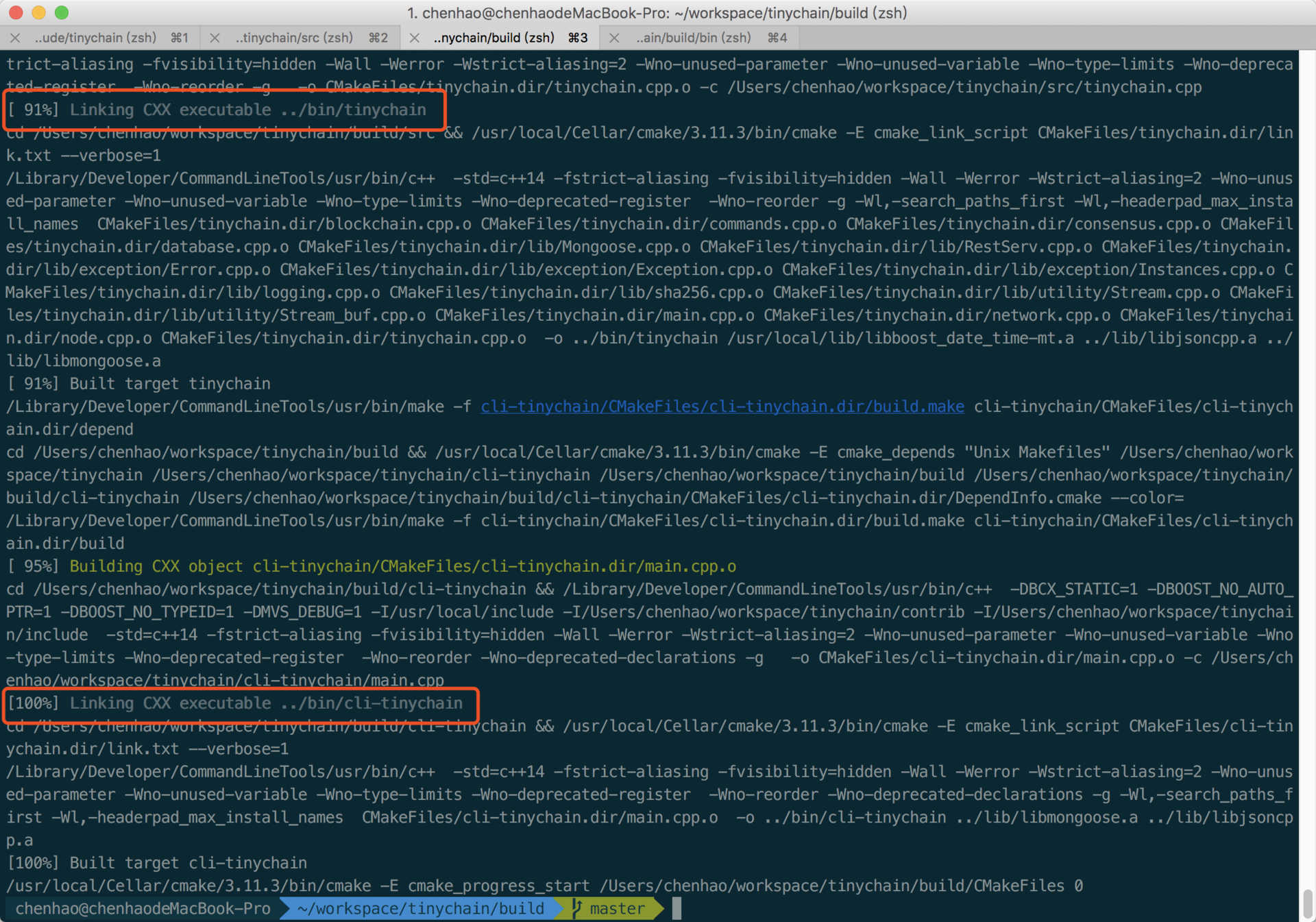Open the ..ain/build/bin (zsh) tab
The image size is (1316, 922).
click(x=694, y=38)
